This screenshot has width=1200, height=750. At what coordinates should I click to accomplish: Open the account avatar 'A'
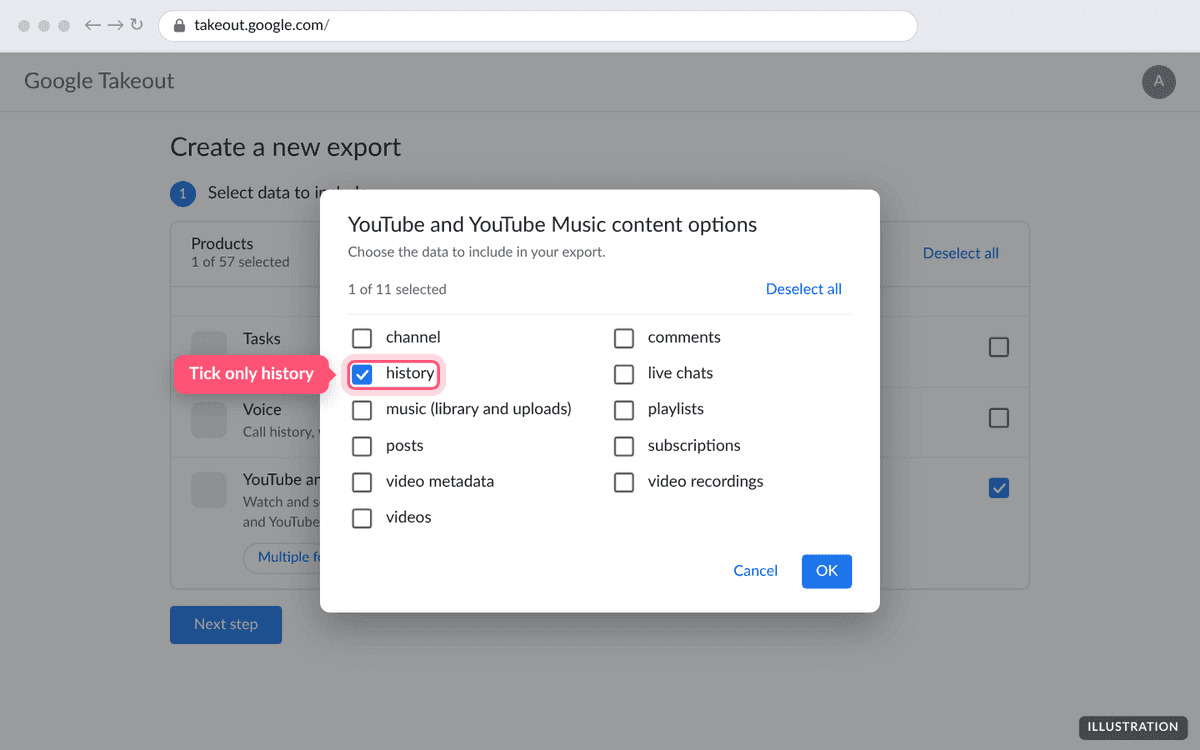[x=1159, y=81]
